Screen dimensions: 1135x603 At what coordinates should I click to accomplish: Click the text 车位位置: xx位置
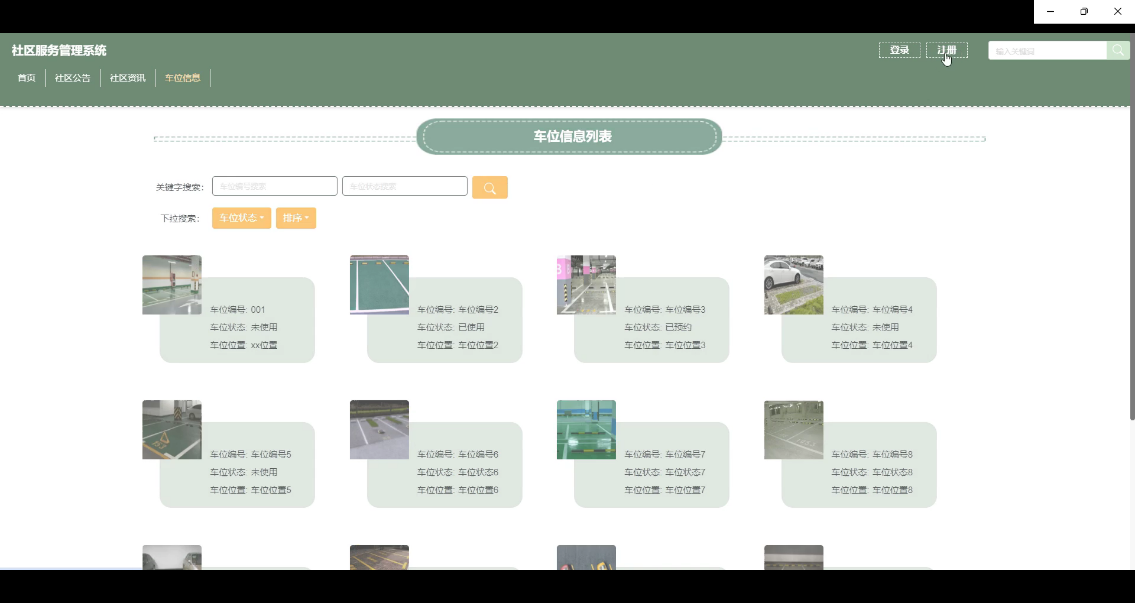[244, 345]
